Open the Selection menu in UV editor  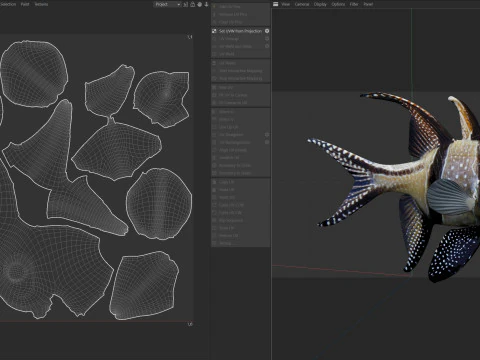[x=7, y=4]
